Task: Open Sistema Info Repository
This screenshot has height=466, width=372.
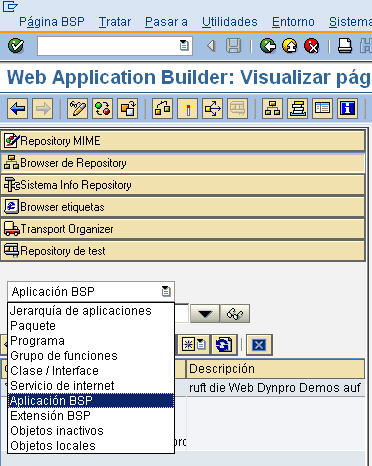Action: [183, 185]
